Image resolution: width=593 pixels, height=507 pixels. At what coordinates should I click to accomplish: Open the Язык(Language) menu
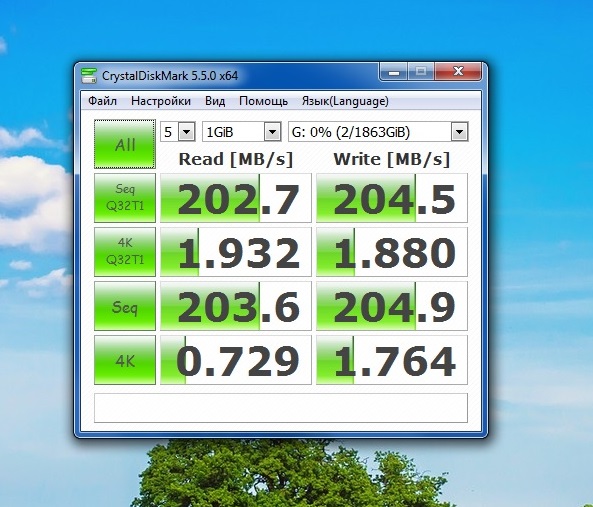pyautogui.click(x=345, y=101)
